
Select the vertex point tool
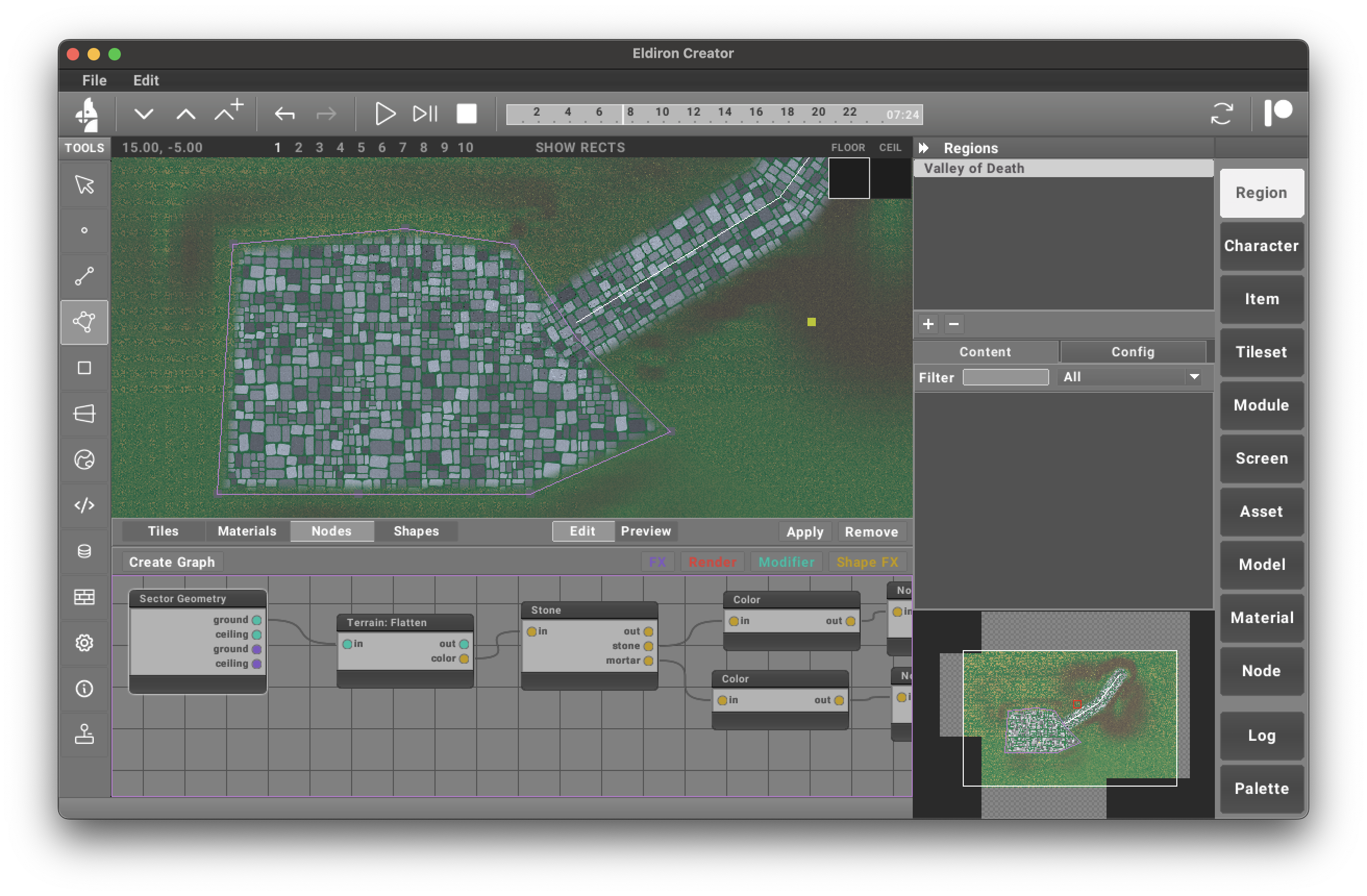point(84,230)
